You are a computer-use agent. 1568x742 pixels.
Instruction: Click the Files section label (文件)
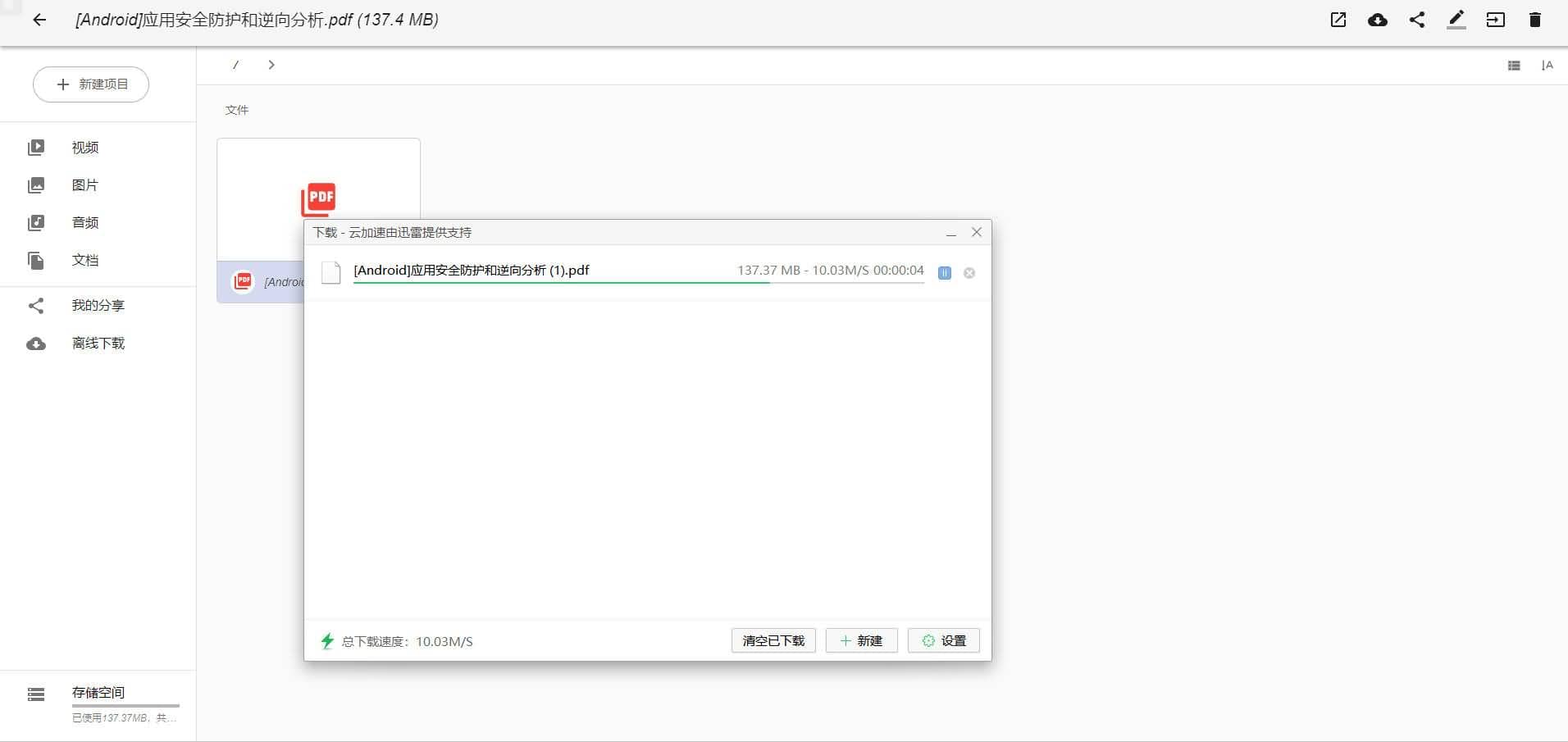tap(237, 110)
